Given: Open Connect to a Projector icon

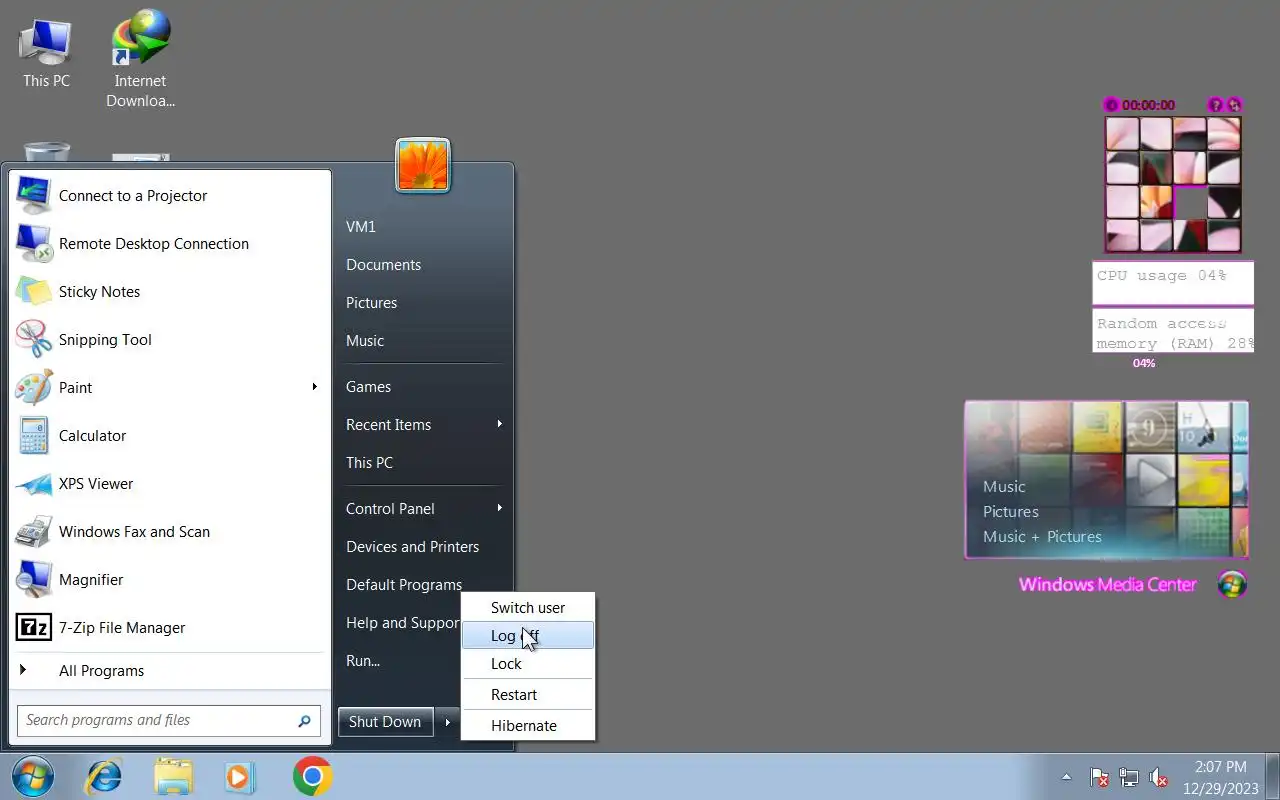Looking at the screenshot, I should pyautogui.click(x=33, y=196).
